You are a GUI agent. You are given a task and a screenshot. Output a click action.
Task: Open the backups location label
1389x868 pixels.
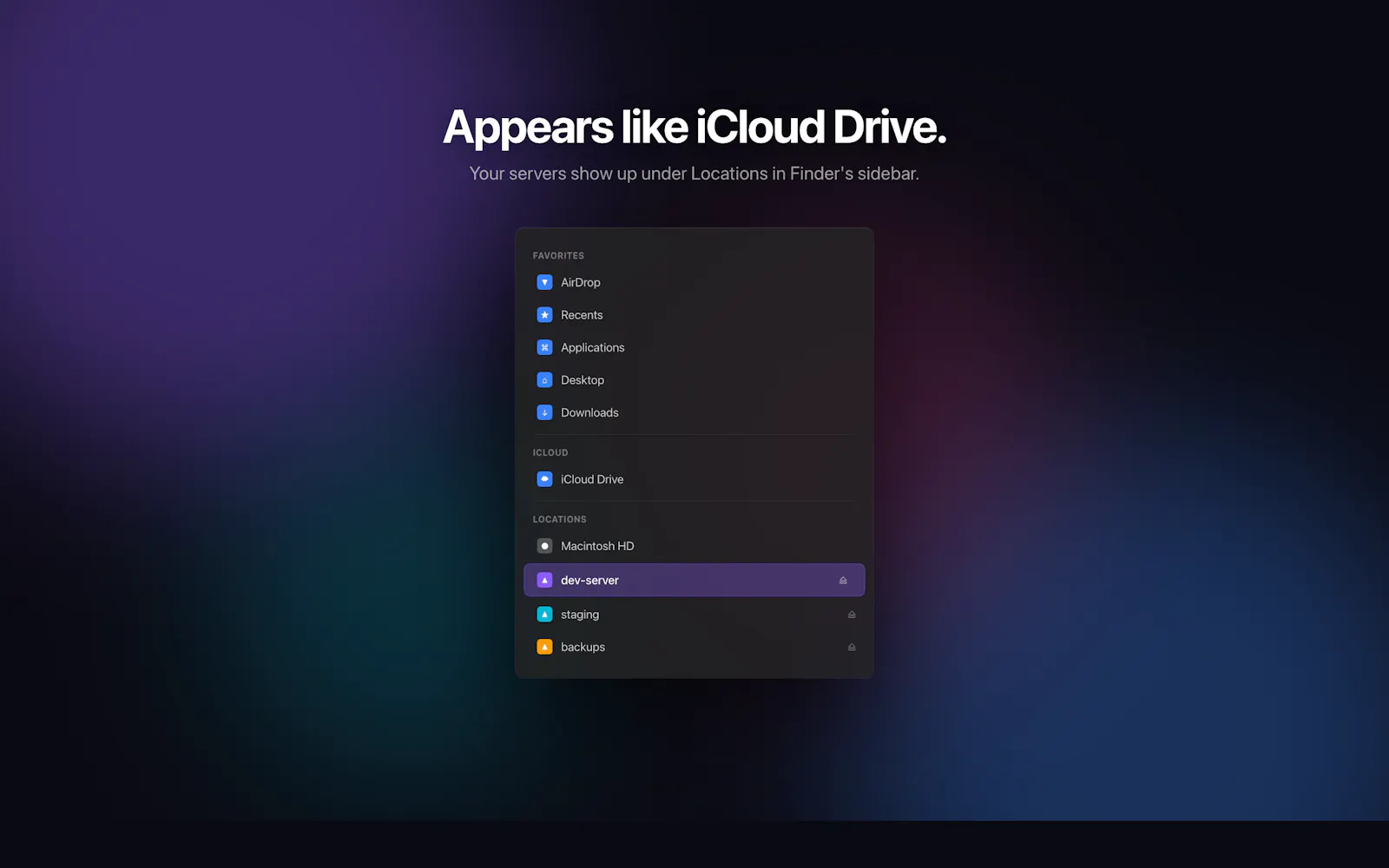point(583,647)
